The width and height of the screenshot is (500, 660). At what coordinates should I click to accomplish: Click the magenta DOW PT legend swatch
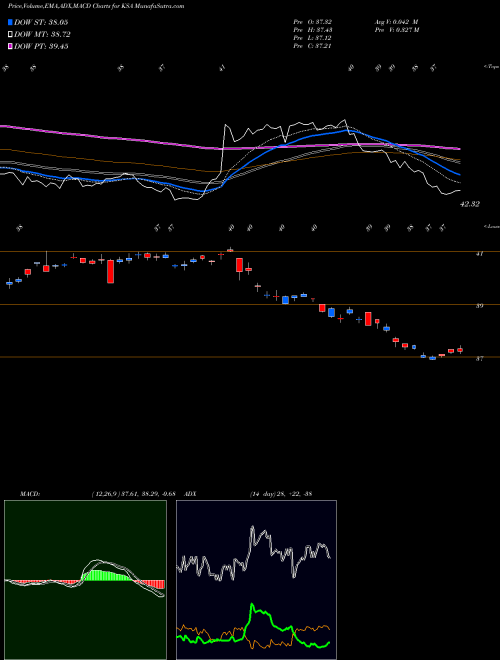pos(11,46)
